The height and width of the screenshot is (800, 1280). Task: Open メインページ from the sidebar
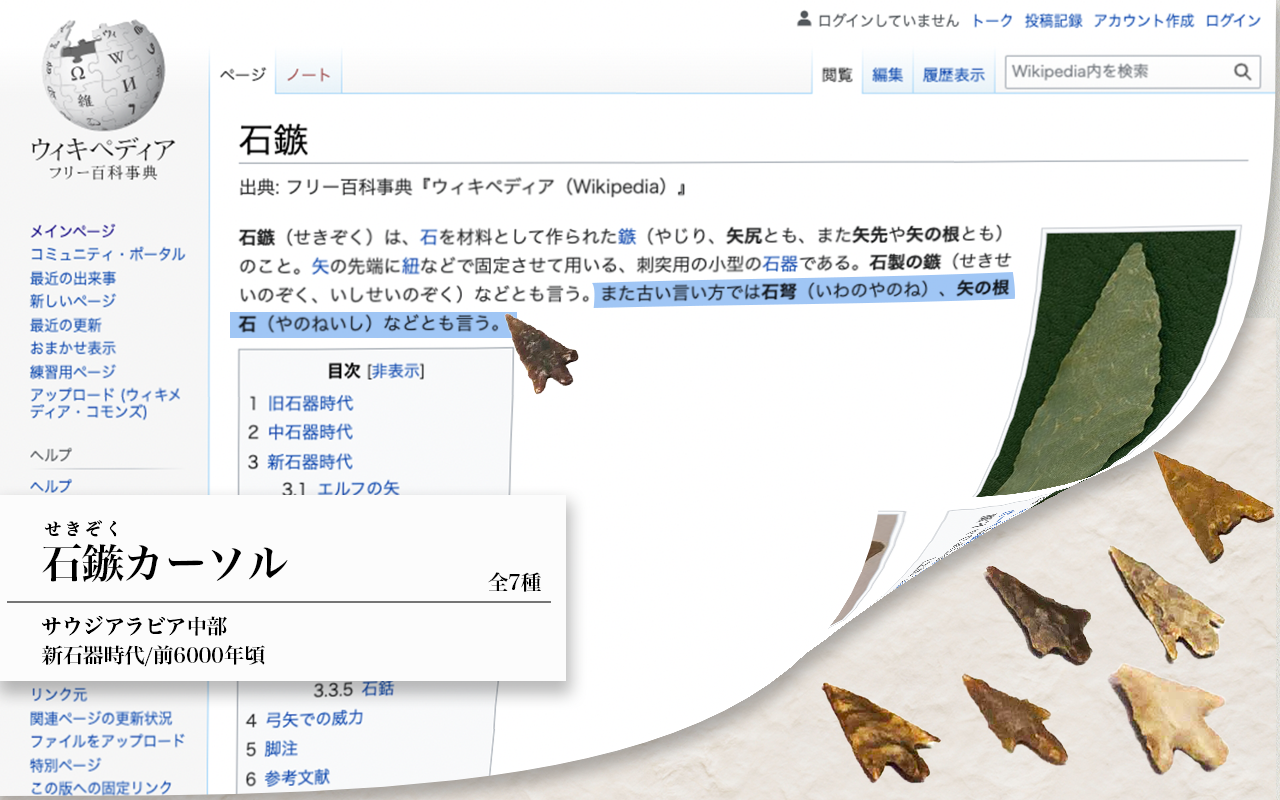(x=73, y=229)
